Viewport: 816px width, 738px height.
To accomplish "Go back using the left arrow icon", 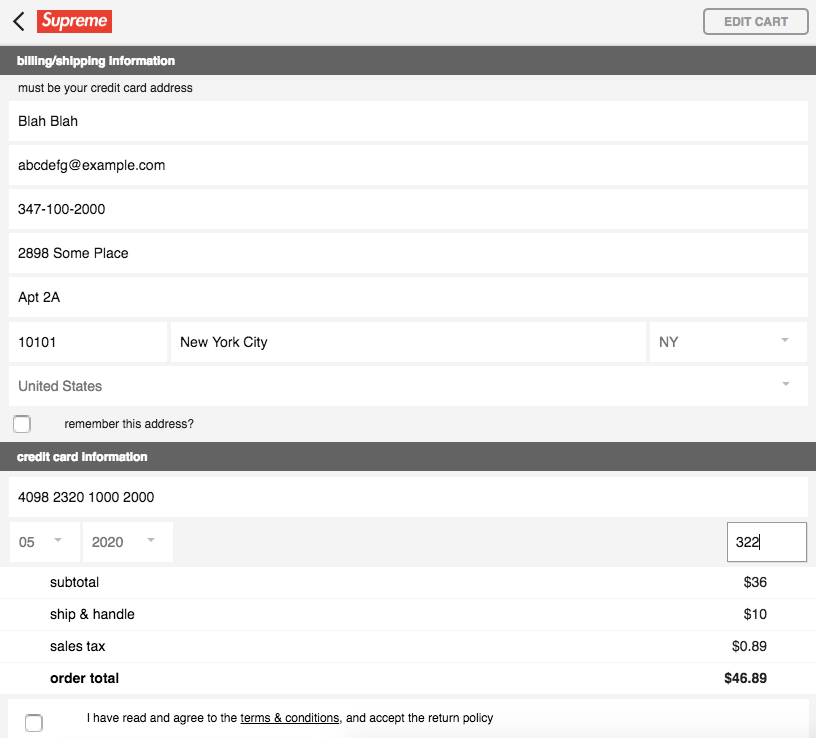I will pos(19,21).
